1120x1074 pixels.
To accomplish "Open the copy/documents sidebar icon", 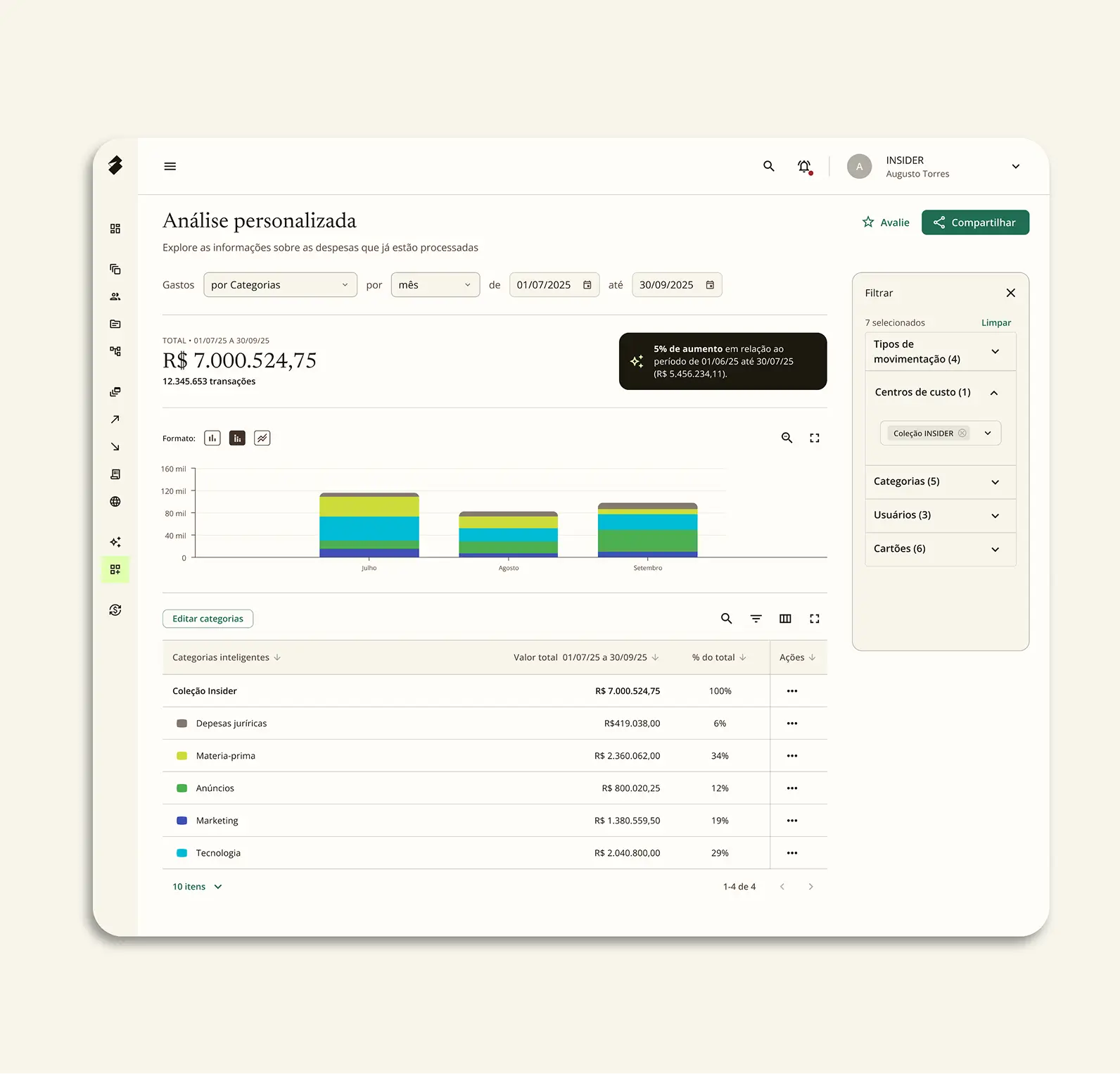I will click(115, 269).
